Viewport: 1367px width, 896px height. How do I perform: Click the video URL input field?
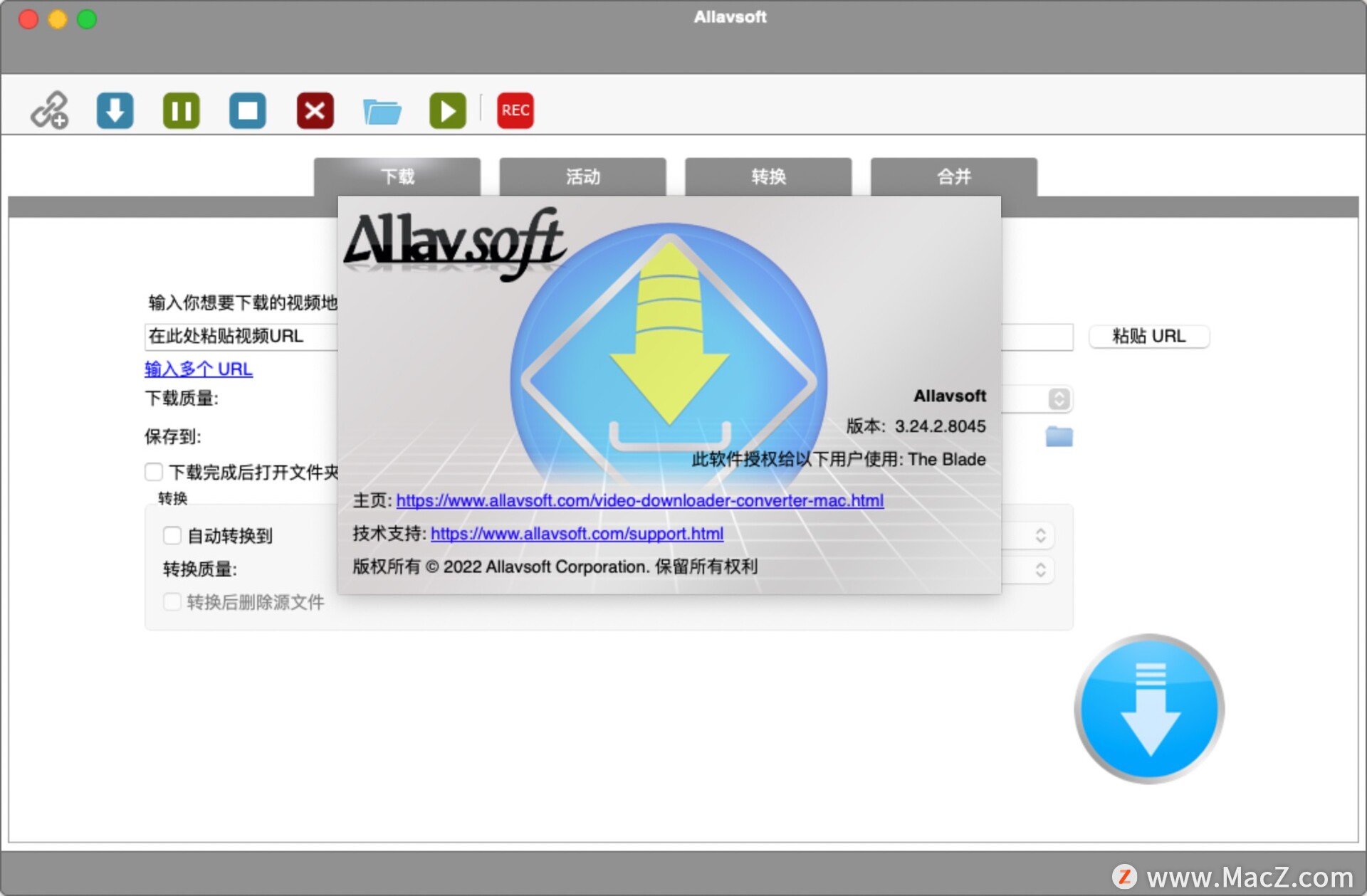click(609, 336)
